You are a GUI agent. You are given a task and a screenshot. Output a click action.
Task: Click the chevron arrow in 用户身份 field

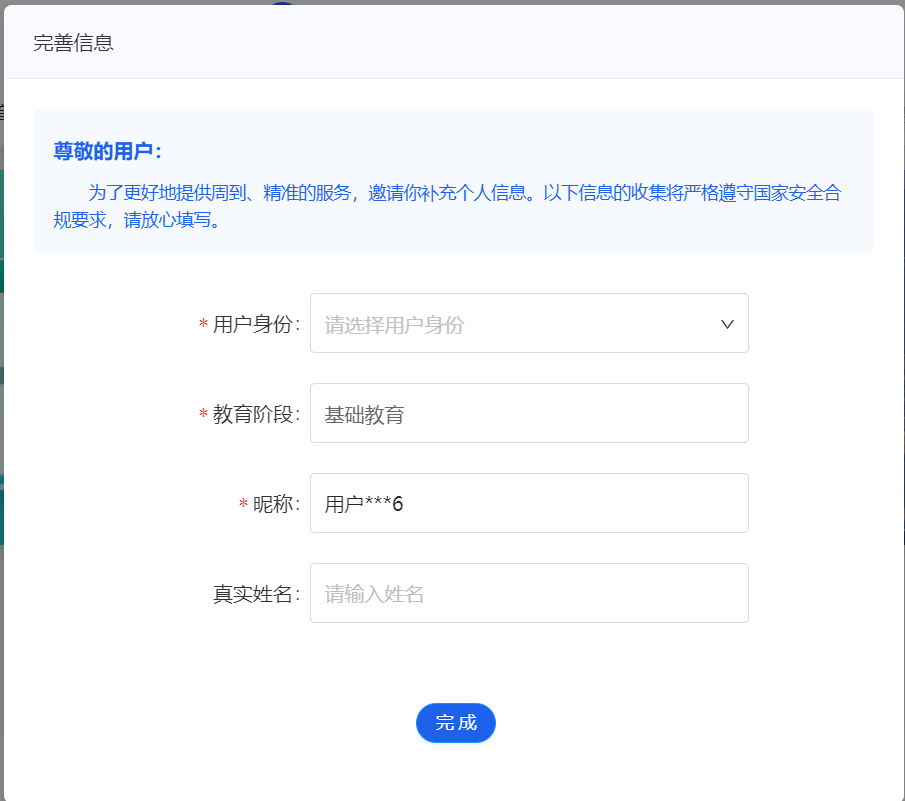point(727,324)
